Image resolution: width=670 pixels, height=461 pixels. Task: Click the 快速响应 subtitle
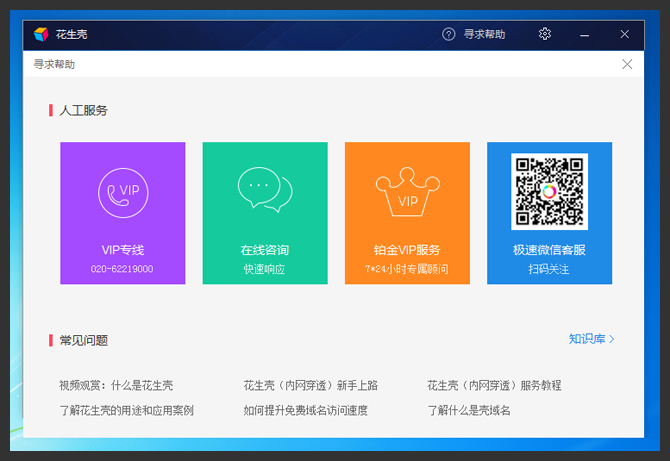264,269
